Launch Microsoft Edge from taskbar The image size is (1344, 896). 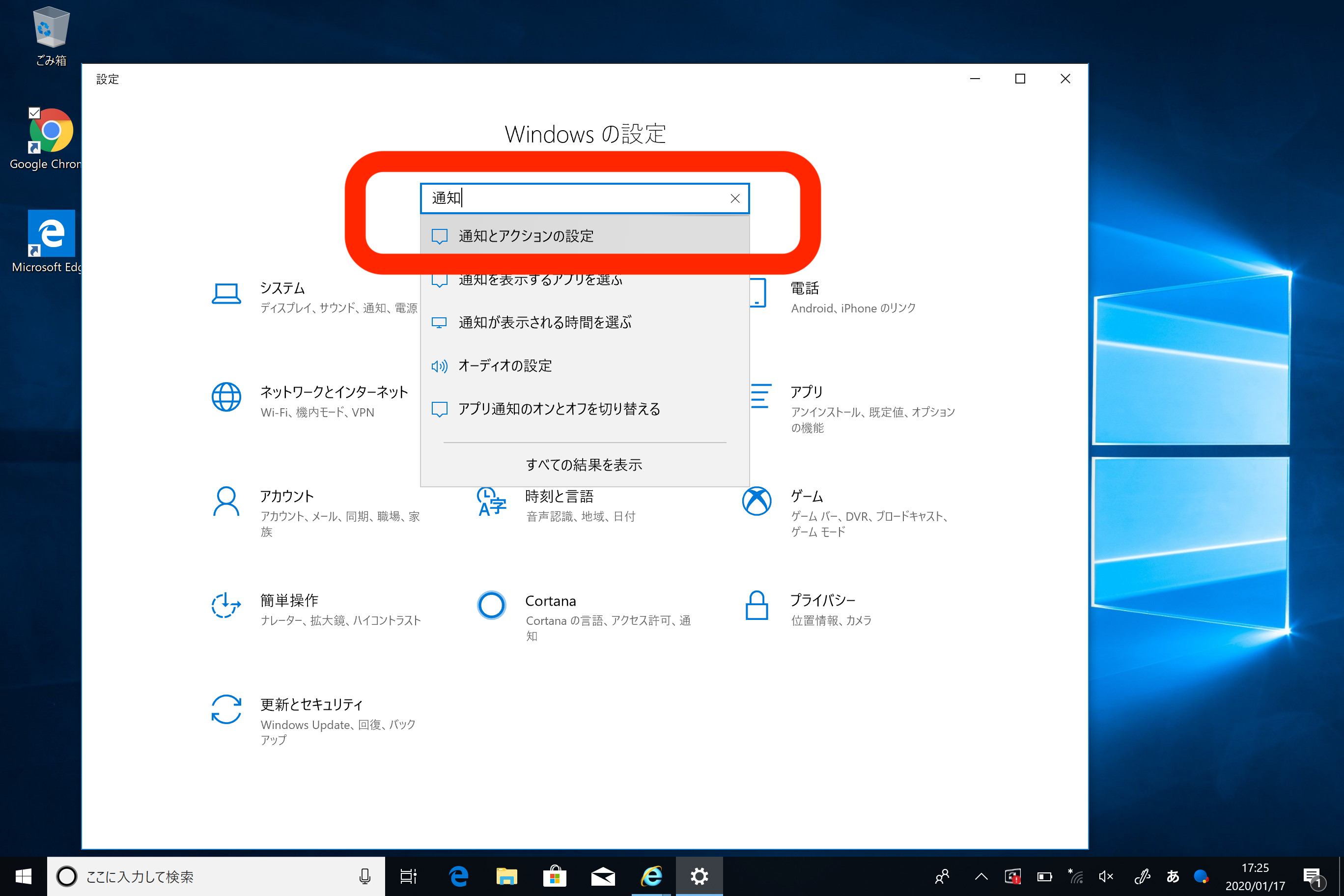click(x=458, y=876)
